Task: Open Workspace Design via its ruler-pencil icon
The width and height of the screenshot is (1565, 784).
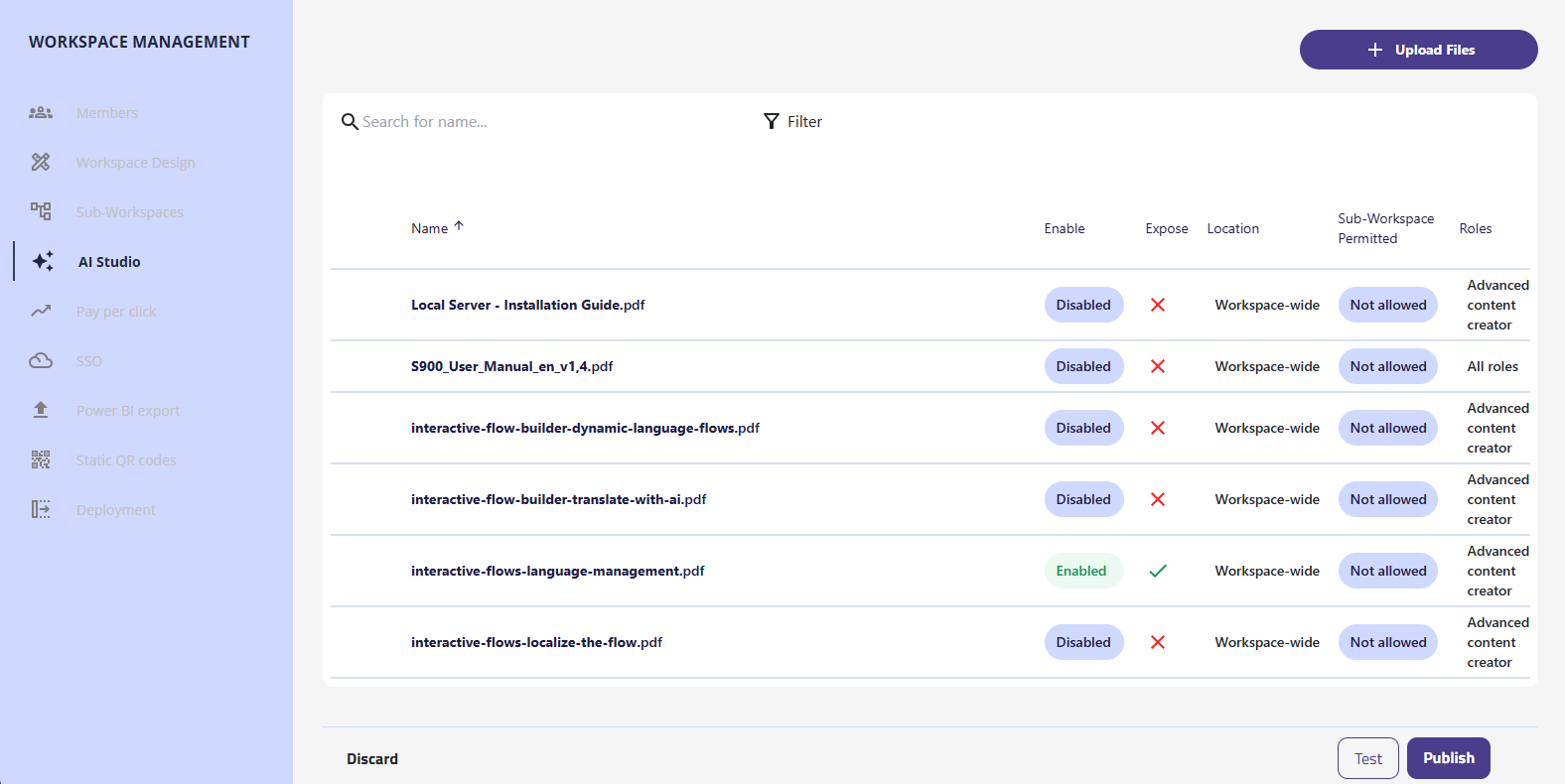Action: point(41,162)
